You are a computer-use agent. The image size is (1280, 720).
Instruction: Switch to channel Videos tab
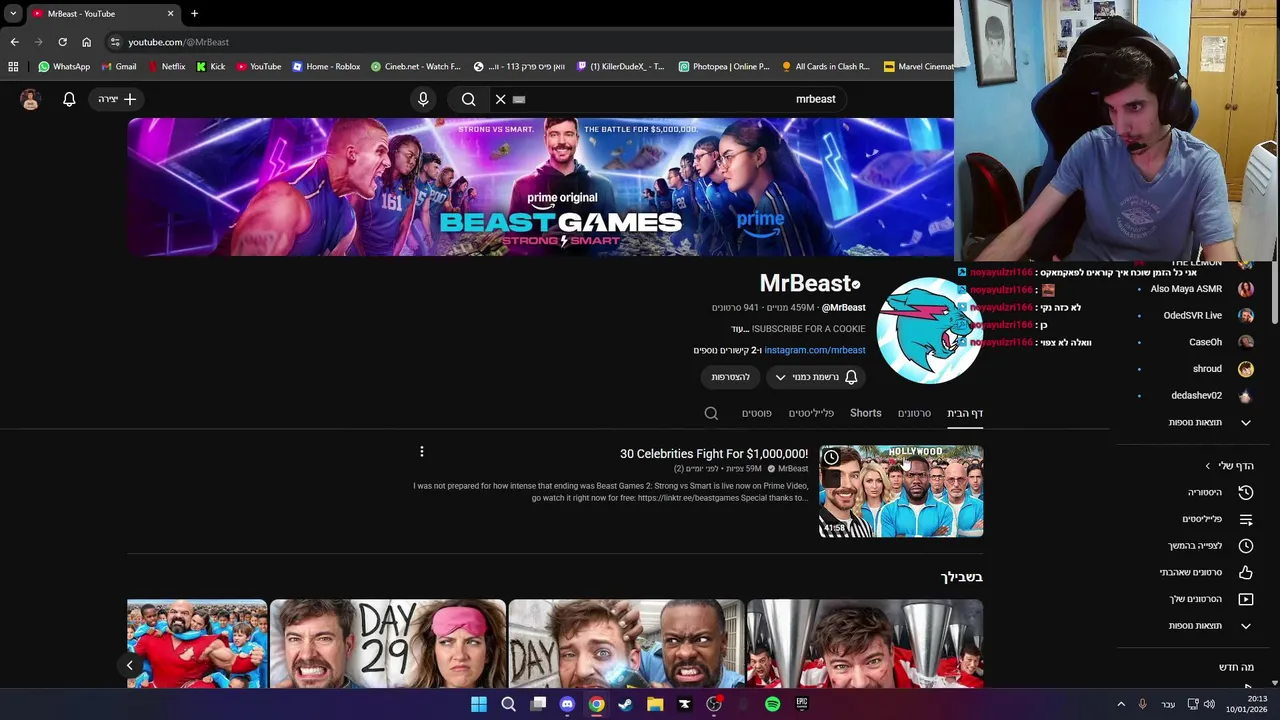click(x=914, y=413)
